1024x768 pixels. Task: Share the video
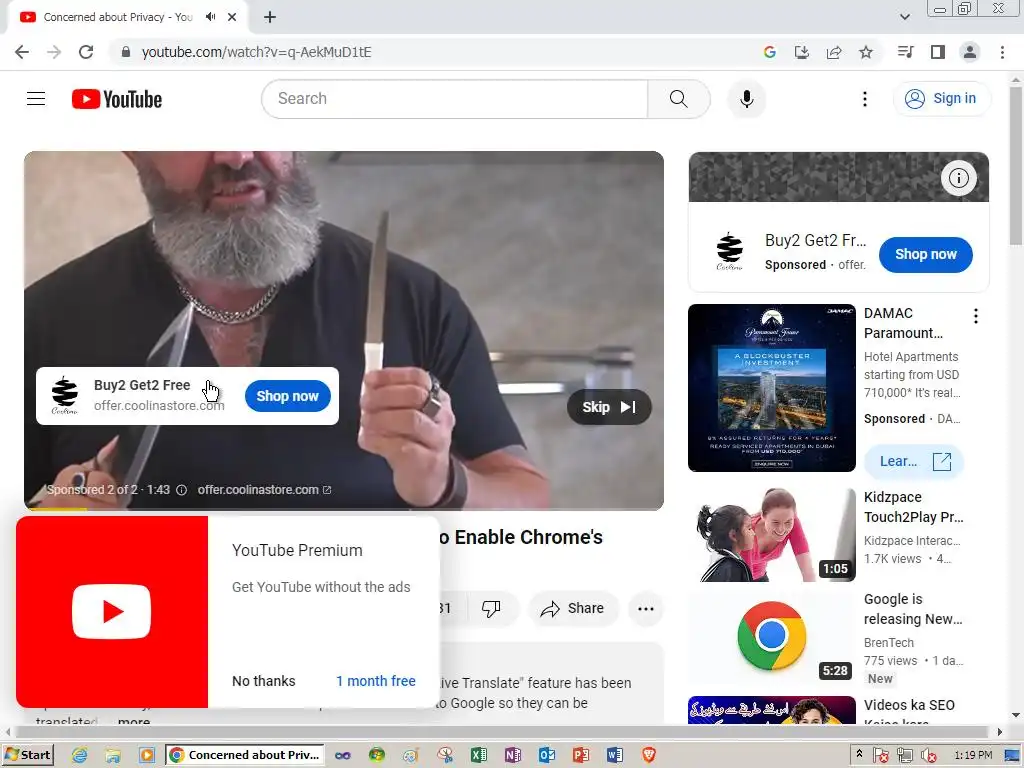572,609
